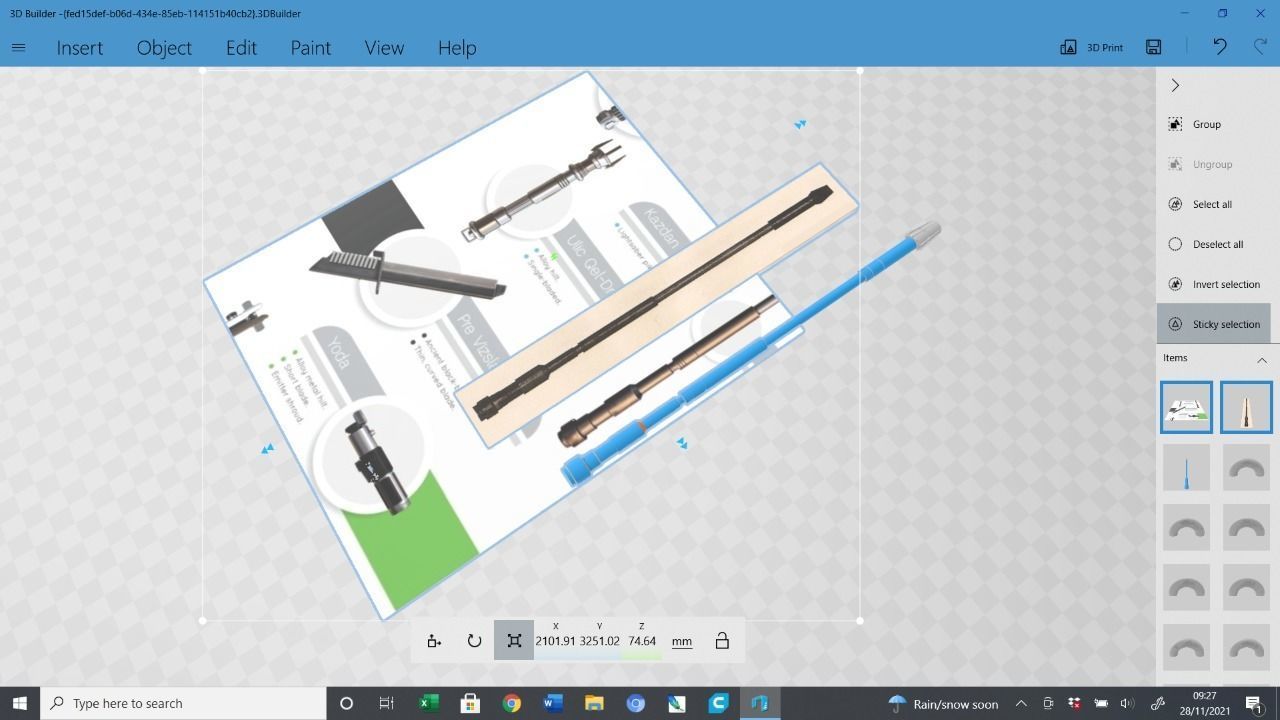Click the Meet Now camera tray icon
Screen dimensions: 1280x720
point(1048,703)
